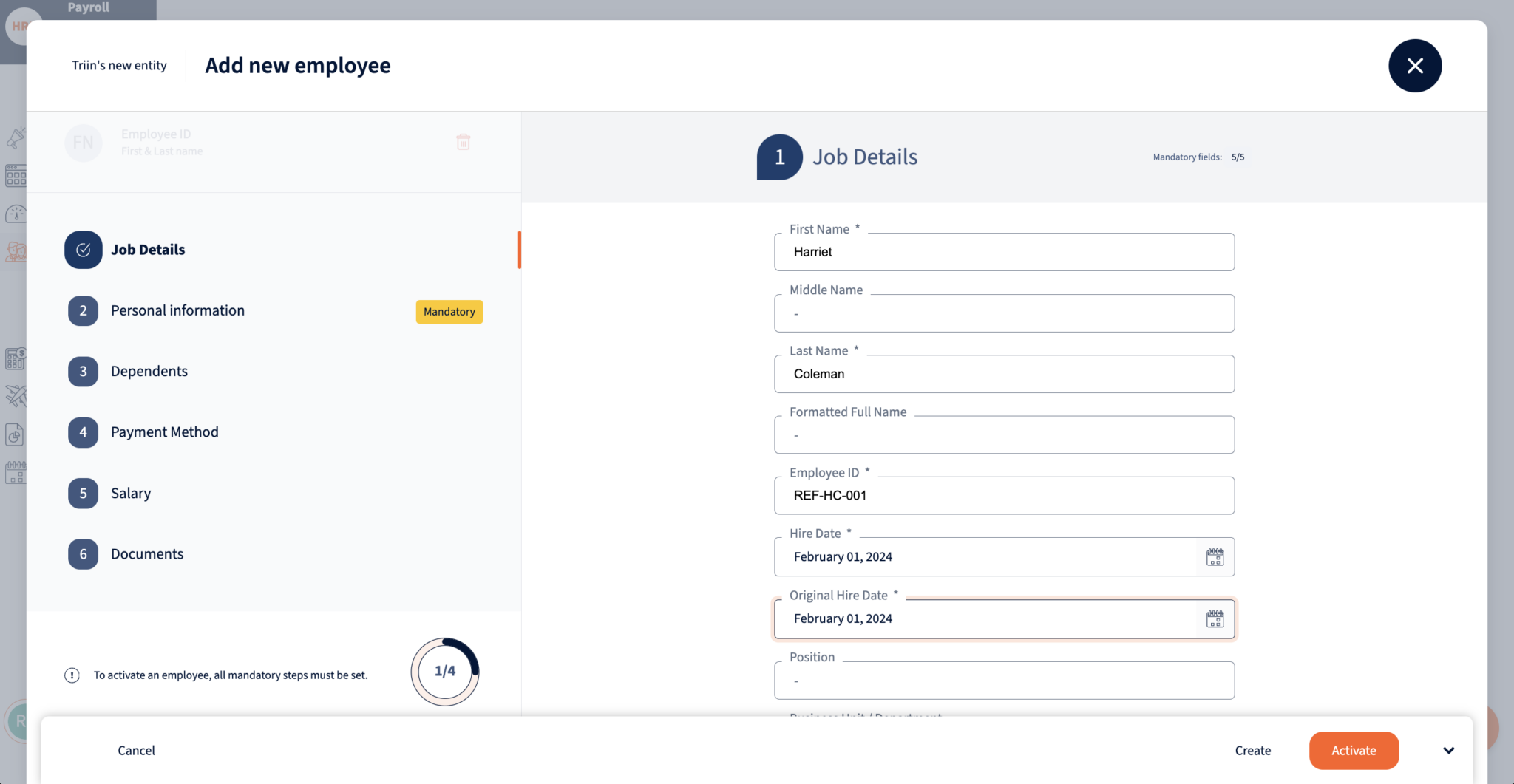The width and height of the screenshot is (1514, 784).
Task: Click the 1/4 progress circle indicator
Action: (445, 672)
